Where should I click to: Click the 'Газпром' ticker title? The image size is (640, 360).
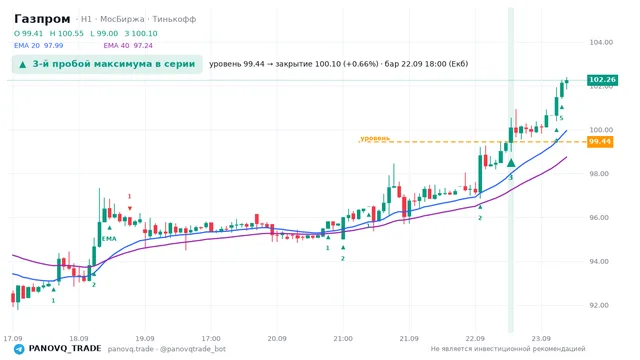pos(42,19)
